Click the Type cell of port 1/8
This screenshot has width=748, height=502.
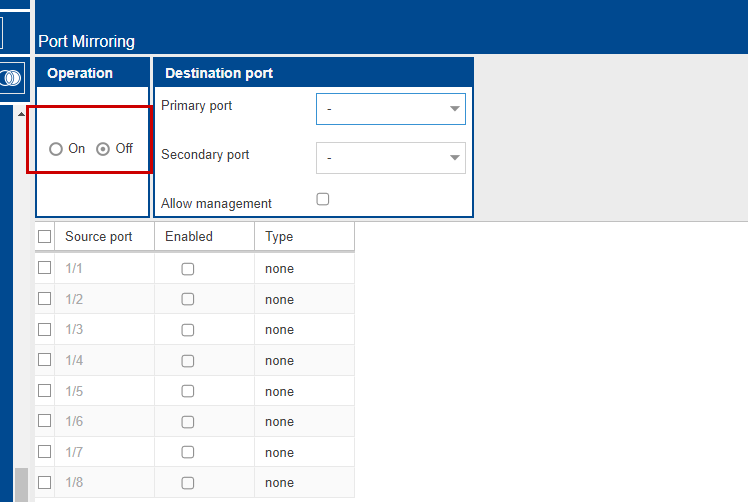click(305, 483)
